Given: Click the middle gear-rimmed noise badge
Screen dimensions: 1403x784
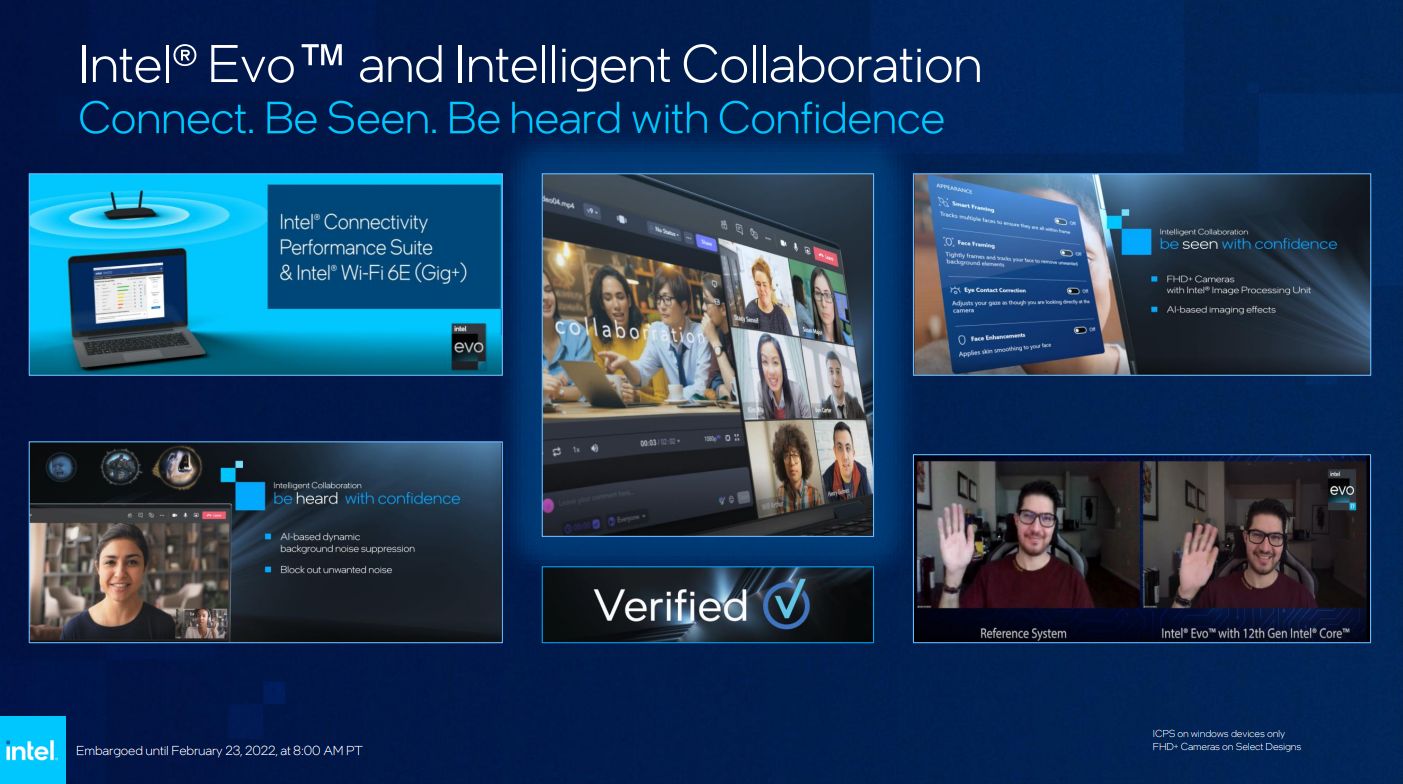Looking at the screenshot, I should point(120,467).
